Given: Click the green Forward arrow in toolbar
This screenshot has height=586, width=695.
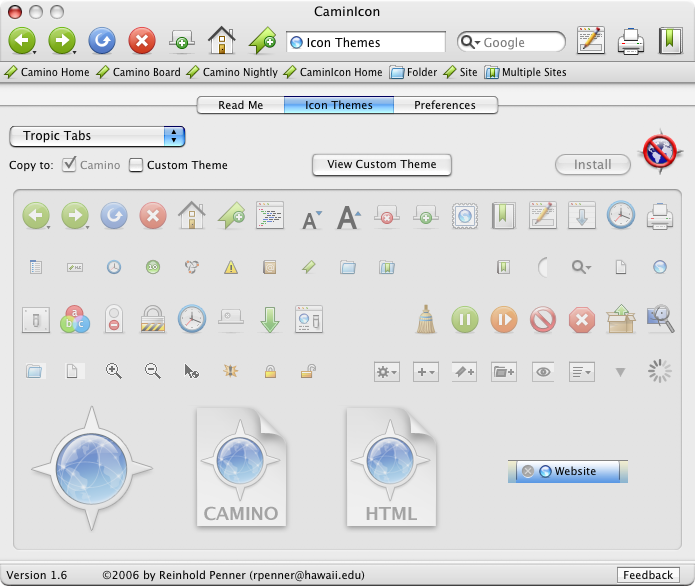Looking at the screenshot, I should 62,41.
